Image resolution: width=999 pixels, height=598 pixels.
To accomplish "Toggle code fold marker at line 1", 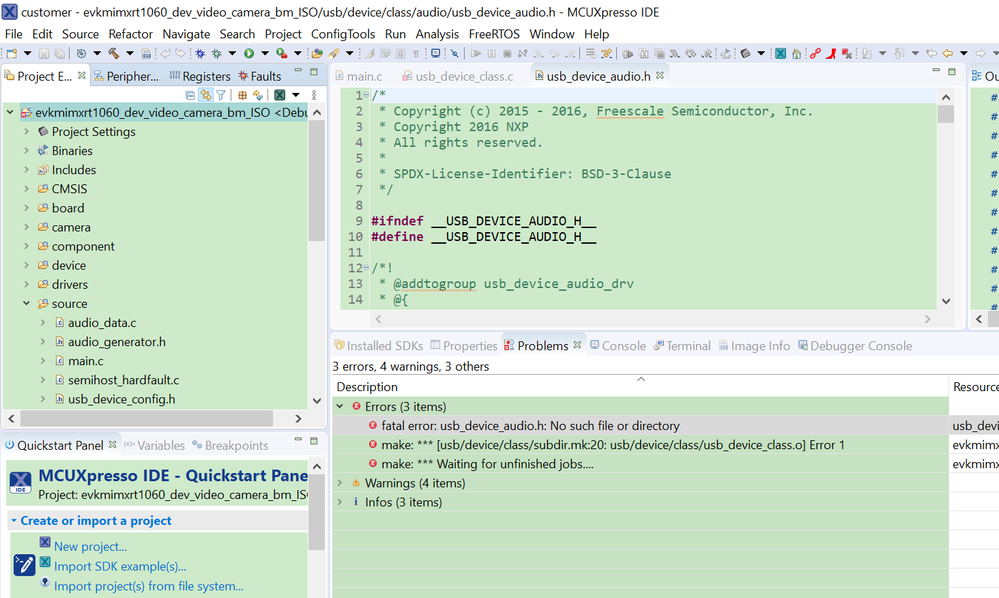I will point(366,96).
